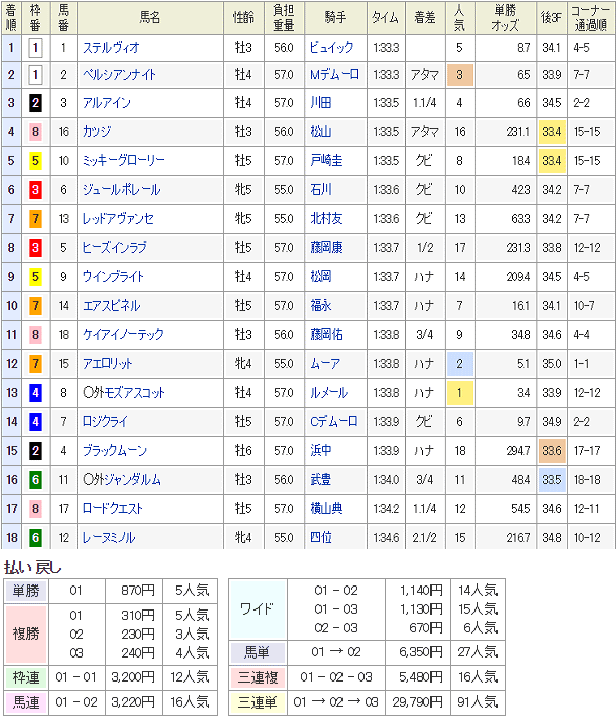
Task: Open horse link アエロリット
Action: [108, 364]
